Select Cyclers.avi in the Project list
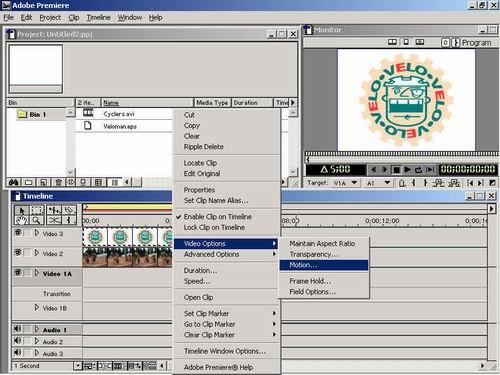The width and height of the screenshot is (500, 375). point(119,114)
